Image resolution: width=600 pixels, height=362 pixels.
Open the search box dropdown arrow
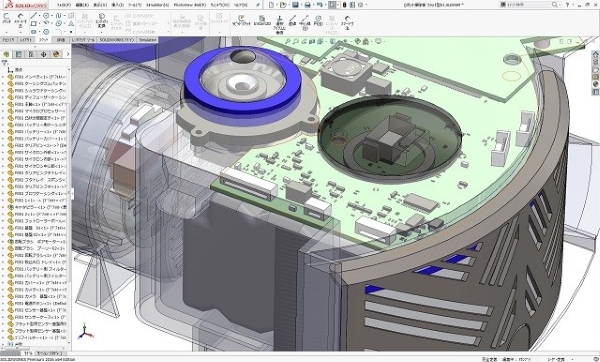[560, 5]
